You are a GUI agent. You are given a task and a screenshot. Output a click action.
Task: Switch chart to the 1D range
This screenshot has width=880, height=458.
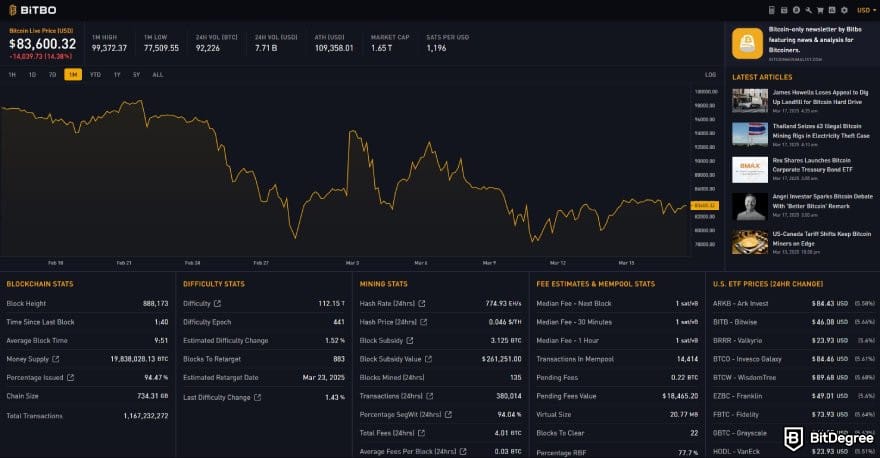coord(32,75)
